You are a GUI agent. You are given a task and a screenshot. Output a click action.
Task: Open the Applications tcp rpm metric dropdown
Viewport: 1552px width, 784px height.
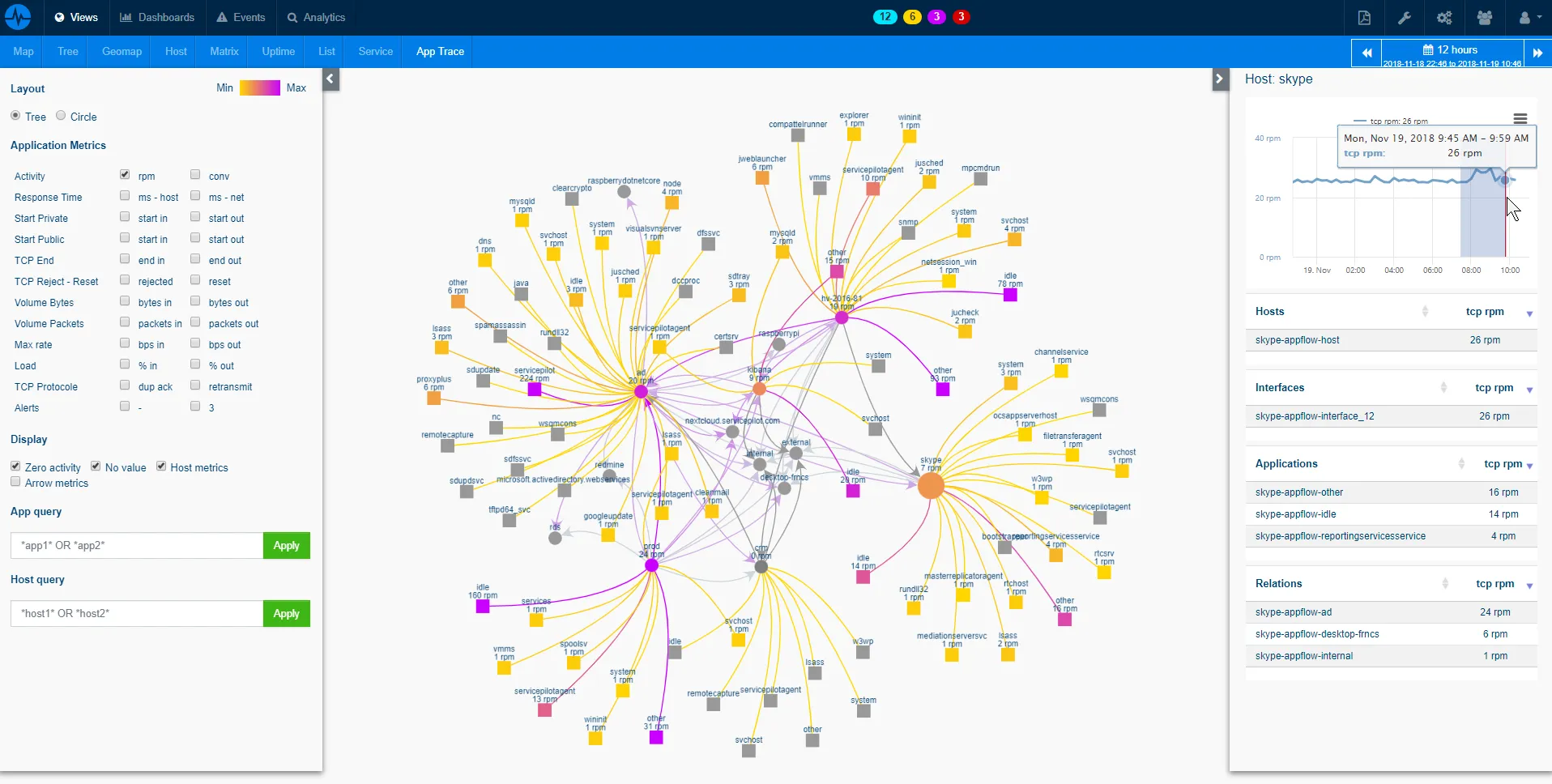1529,466
